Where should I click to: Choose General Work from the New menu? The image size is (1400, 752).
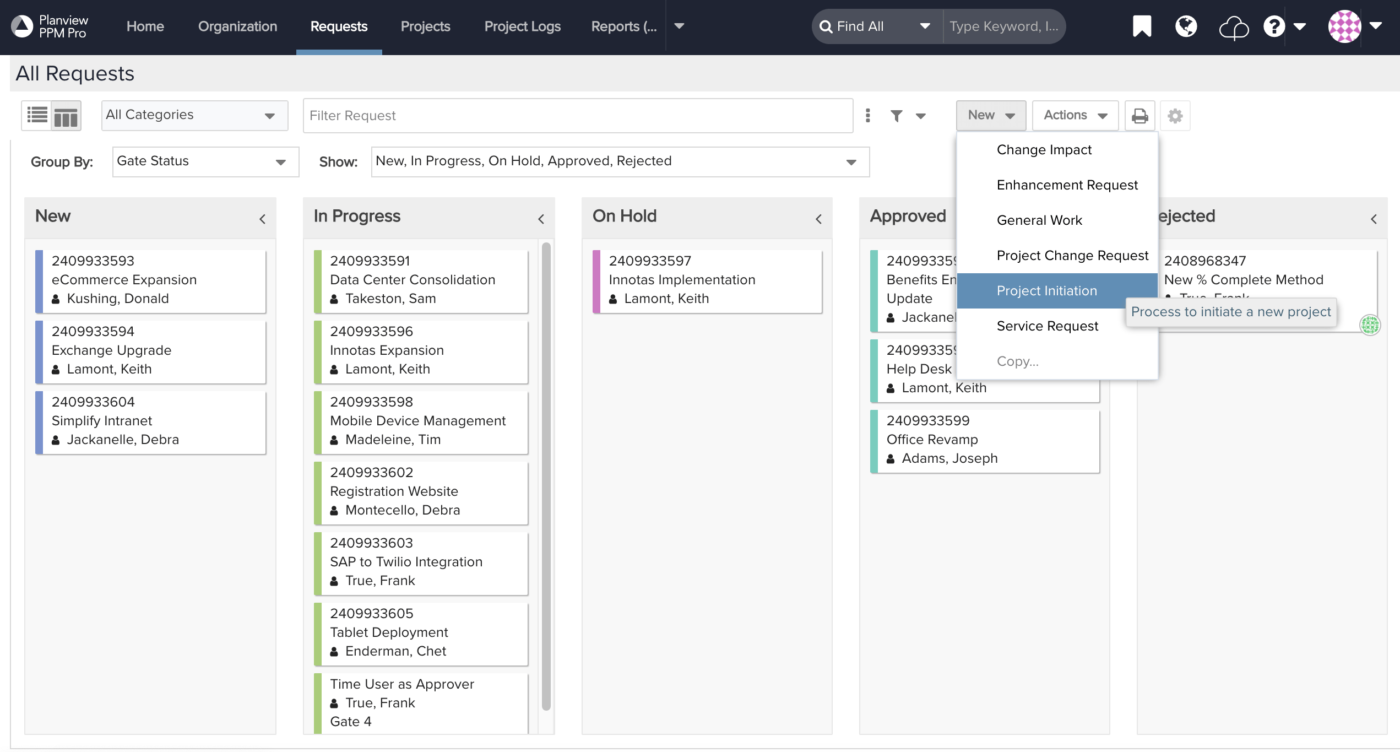[1057, 220]
